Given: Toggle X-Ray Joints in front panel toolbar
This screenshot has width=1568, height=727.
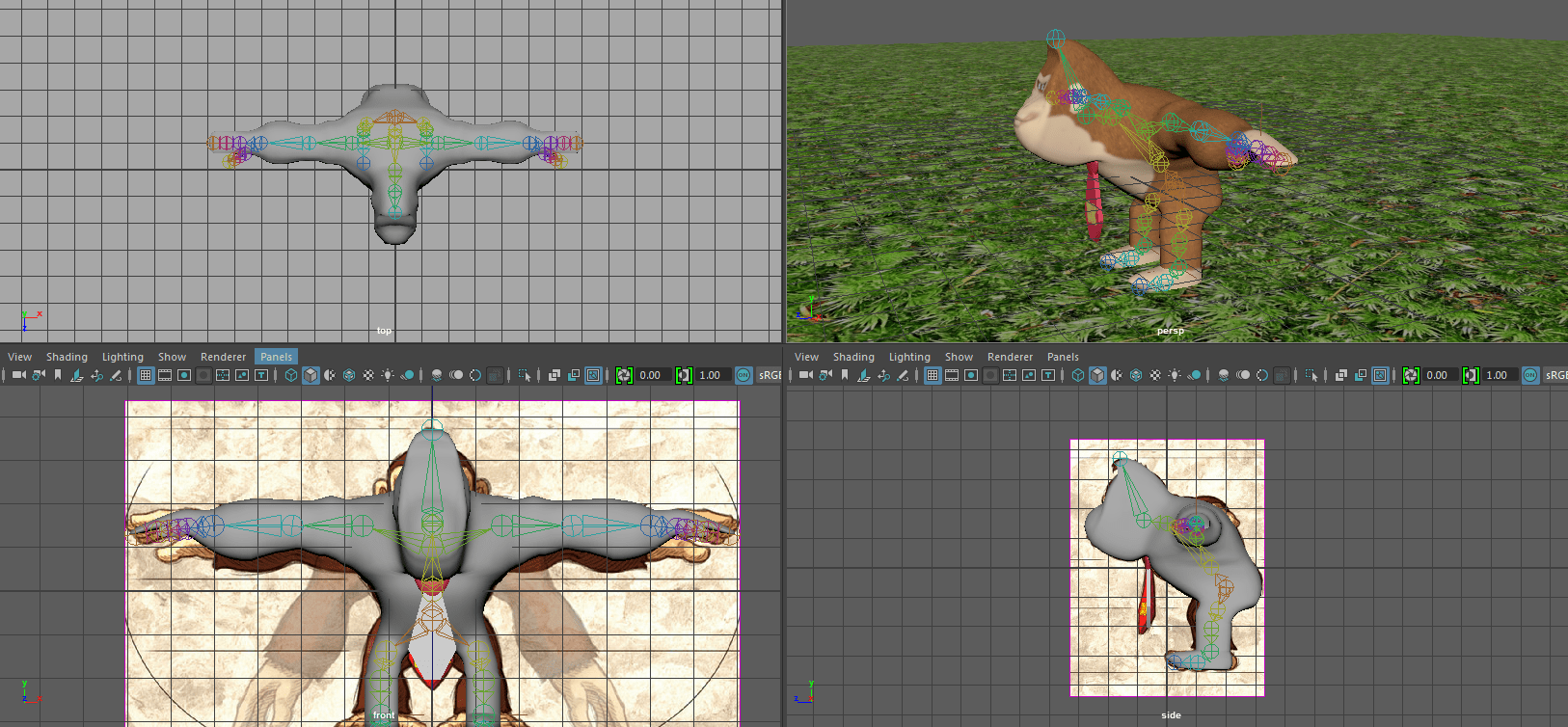Looking at the screenshot, I should [x=593, y=375].
